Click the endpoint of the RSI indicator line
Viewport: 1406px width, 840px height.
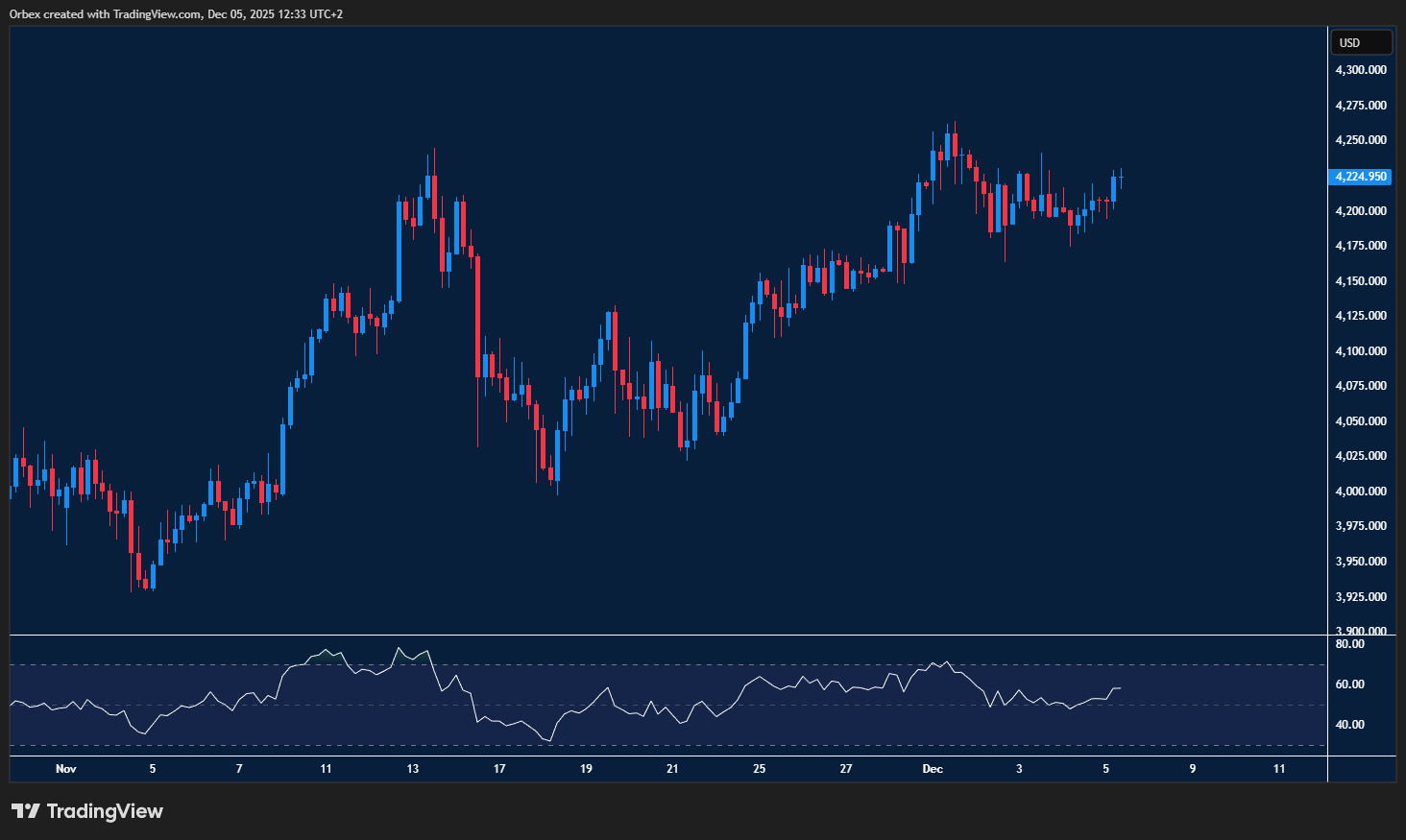click(x=1120, y=688)
